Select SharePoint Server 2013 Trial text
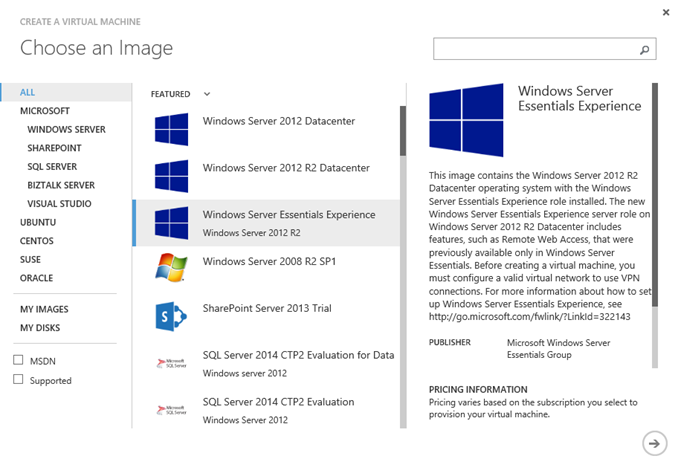The width and height of the screenshot is (678, 468). coord(267,308)
